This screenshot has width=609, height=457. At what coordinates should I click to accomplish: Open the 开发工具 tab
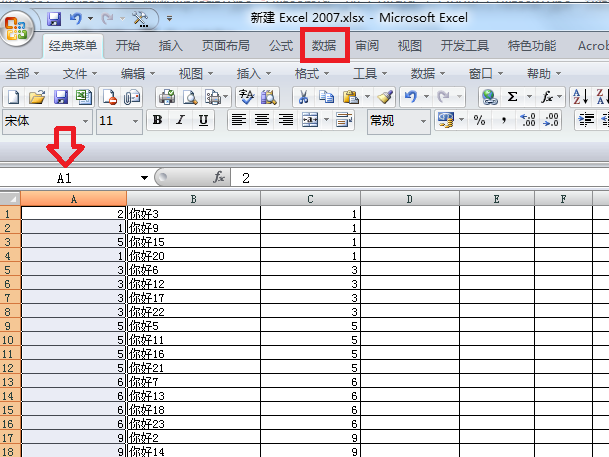pyautogui.click(x=465, y=45)
